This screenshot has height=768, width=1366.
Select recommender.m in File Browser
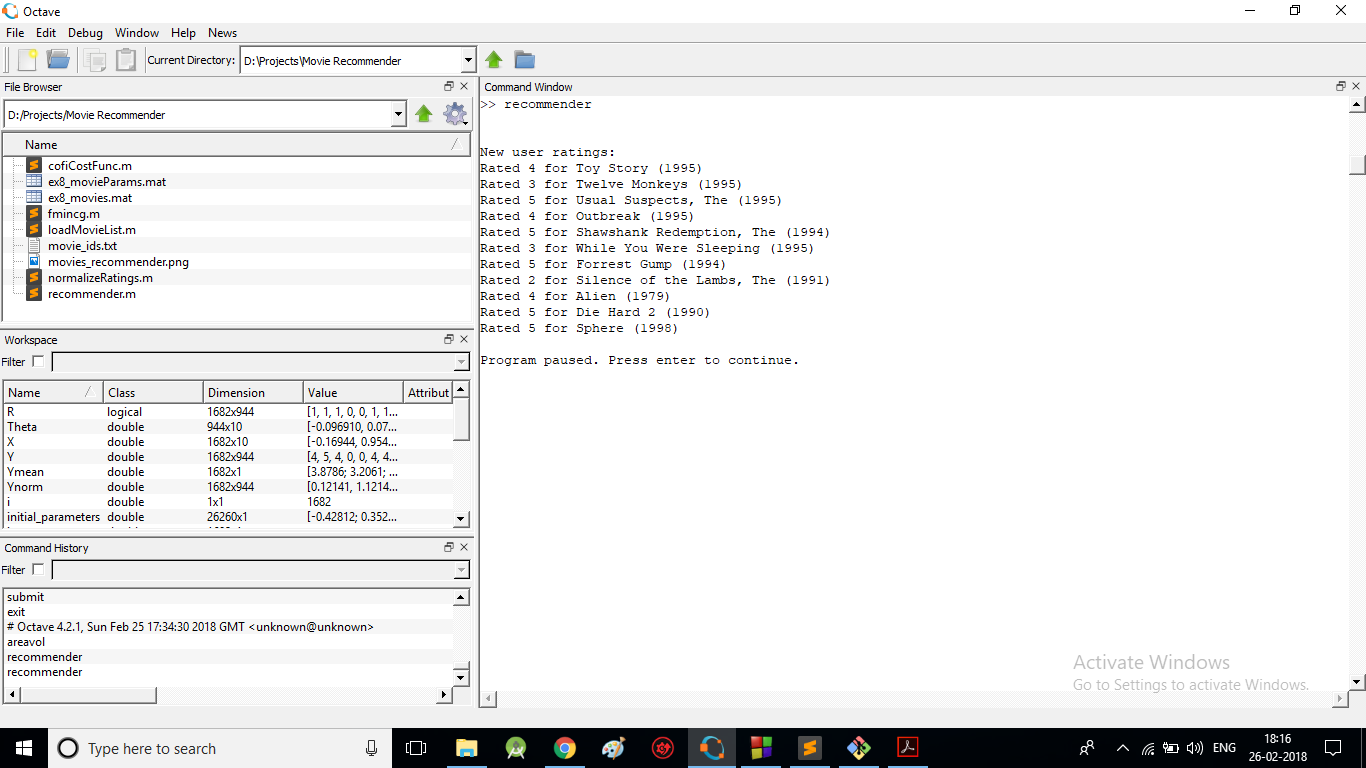pyautogui.click(x=92, y=294)
